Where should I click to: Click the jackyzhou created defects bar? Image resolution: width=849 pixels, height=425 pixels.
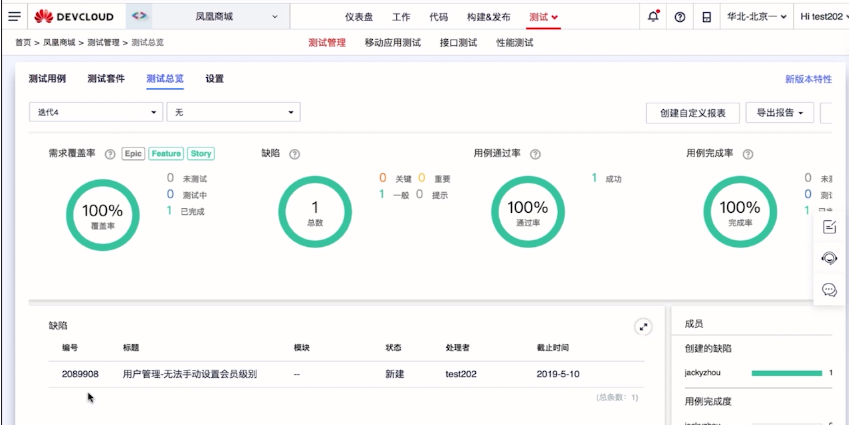click(x=787, y=373)
